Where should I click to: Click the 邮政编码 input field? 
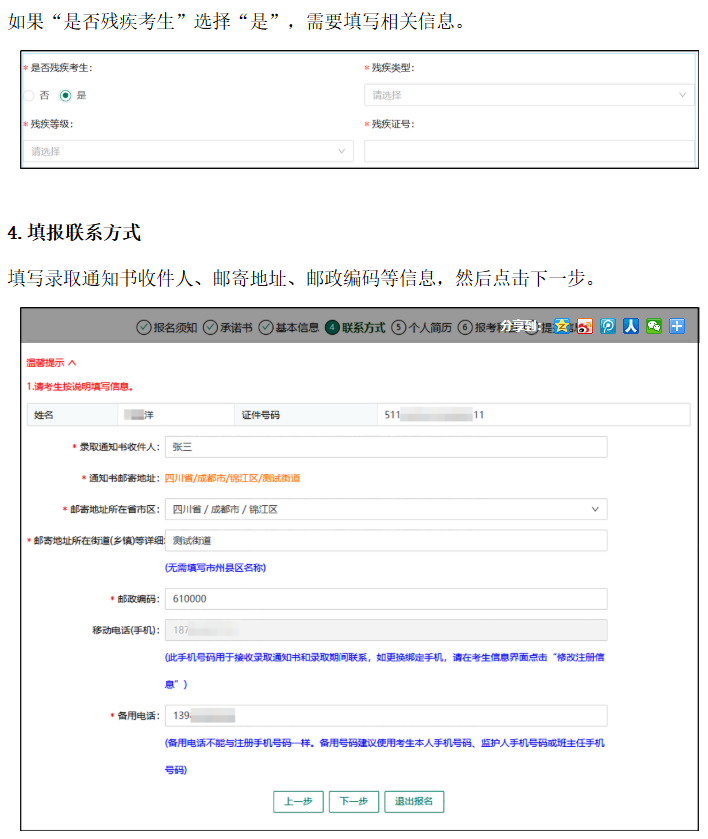(x=386, y=598)
